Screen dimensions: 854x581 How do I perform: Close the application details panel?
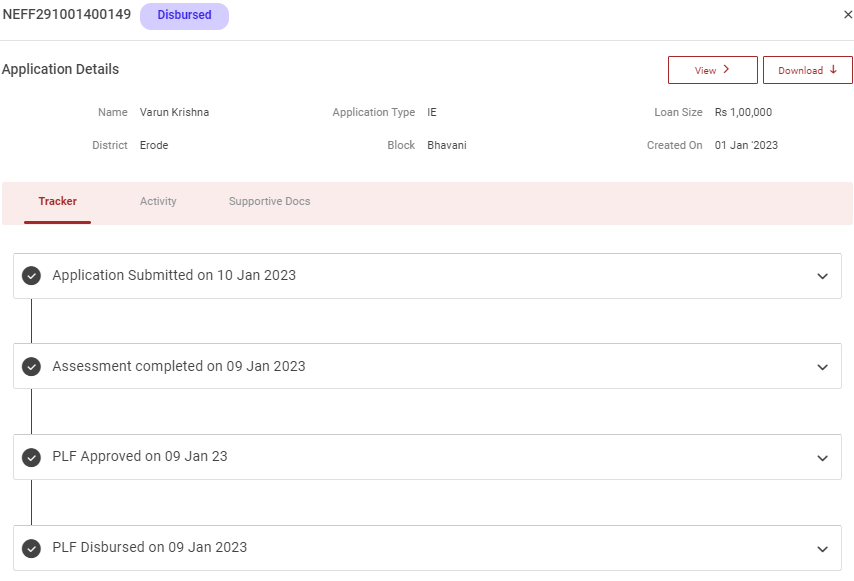click(848, 15)
